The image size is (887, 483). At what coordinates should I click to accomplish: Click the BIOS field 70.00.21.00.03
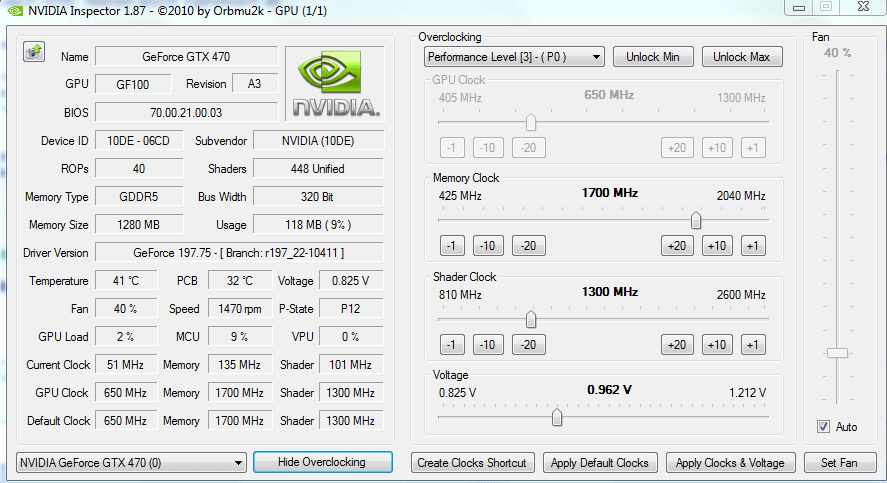pyautogui.click(x=187, y=113)
